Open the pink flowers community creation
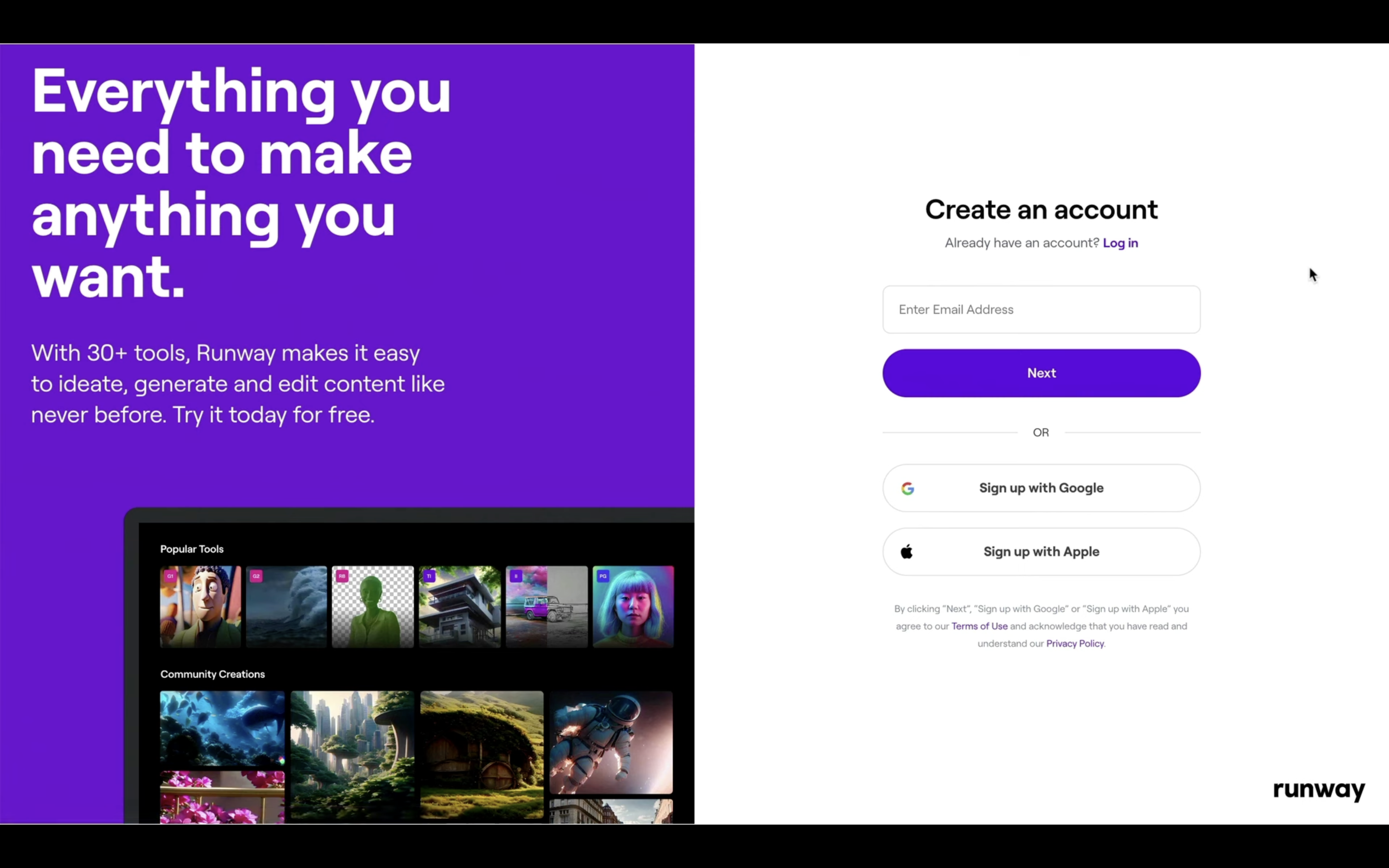 222,798
